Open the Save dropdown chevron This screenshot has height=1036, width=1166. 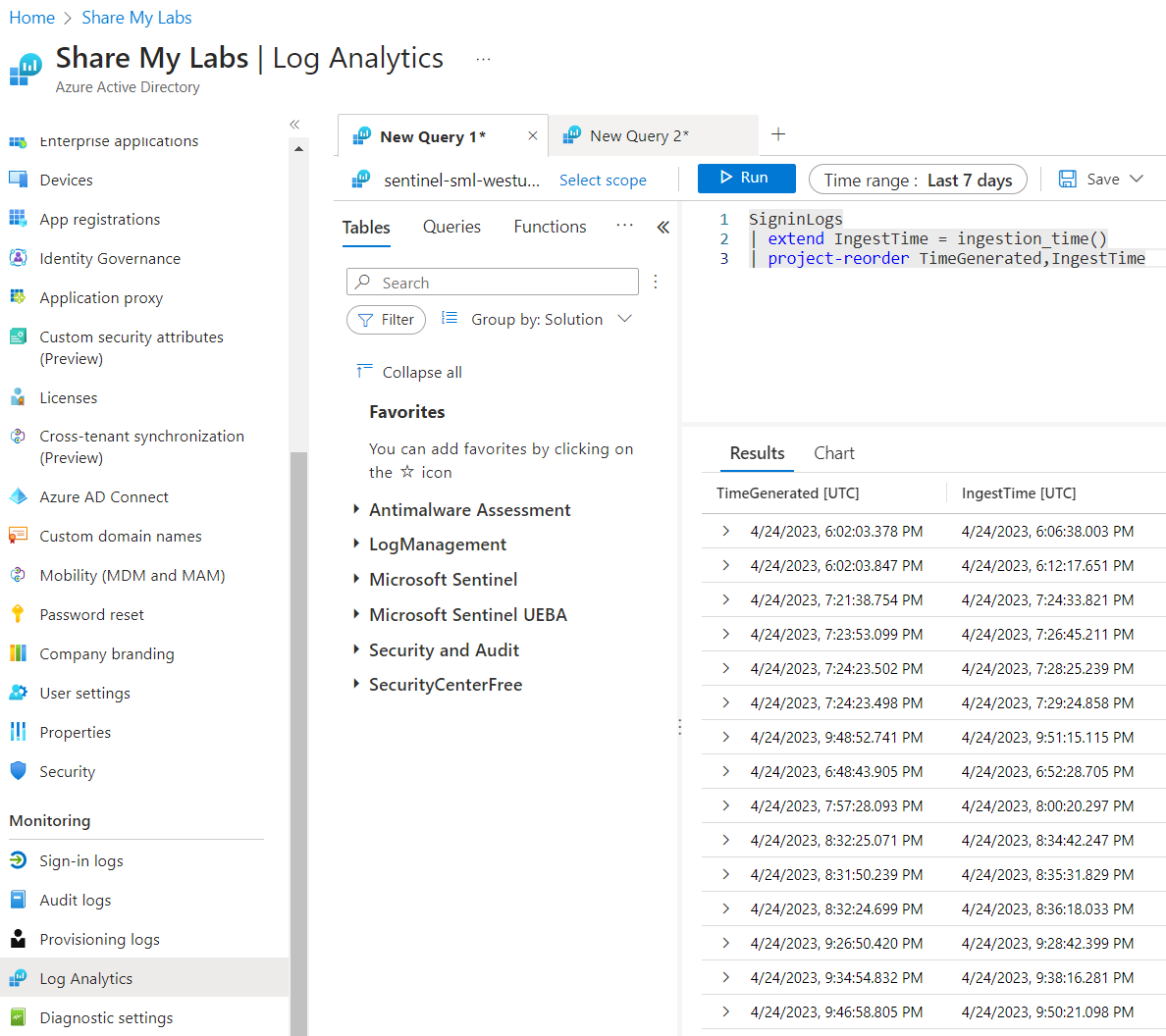pyautogui.click(x=1136, y=180)
